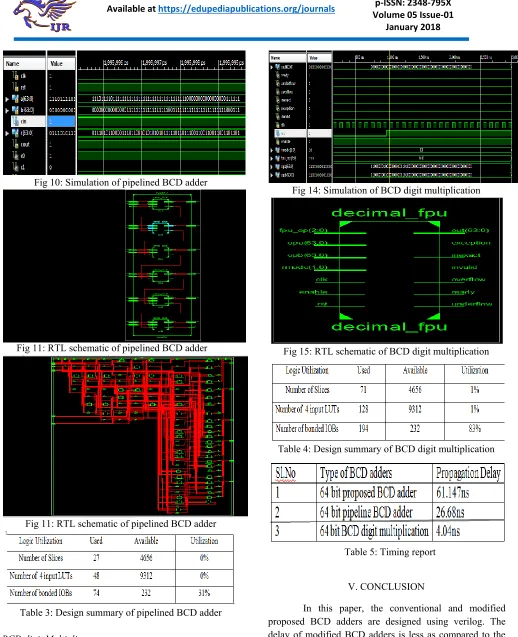518x637 pixels.
Task: Click the 'Propagation Delay' column header
Action: click(x=468, y=473)
